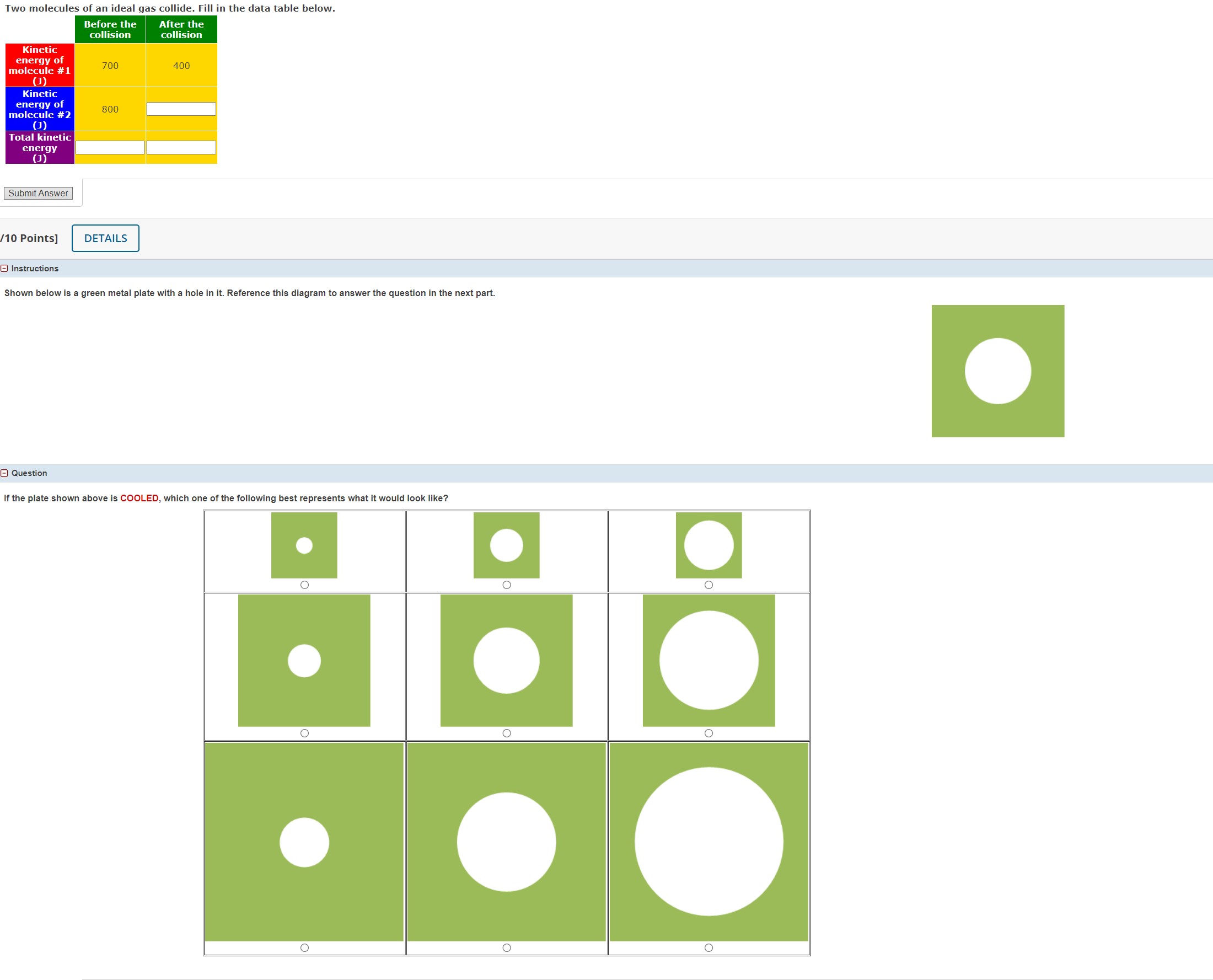This screenshot has height=980, width=1213.
Task: Click molecule #2 after-collision input field
Action: pyautogui.click(x=181, y=109)
